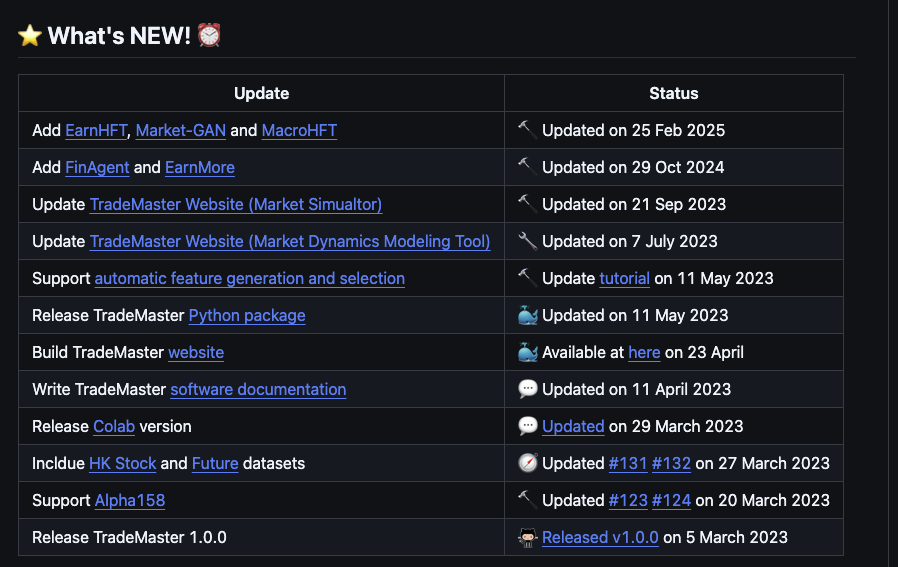Screen dimensions: 898x567
Task: Click 'Updated on 11 April 2023' text
Action: pyautogui.click(x=636, y=389)
